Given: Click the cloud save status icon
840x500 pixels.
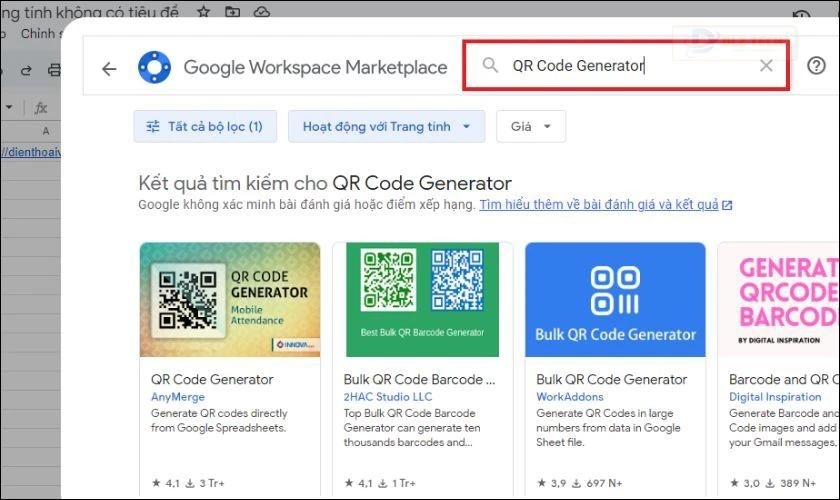Looking at the screenshot, I should [261, 11].
